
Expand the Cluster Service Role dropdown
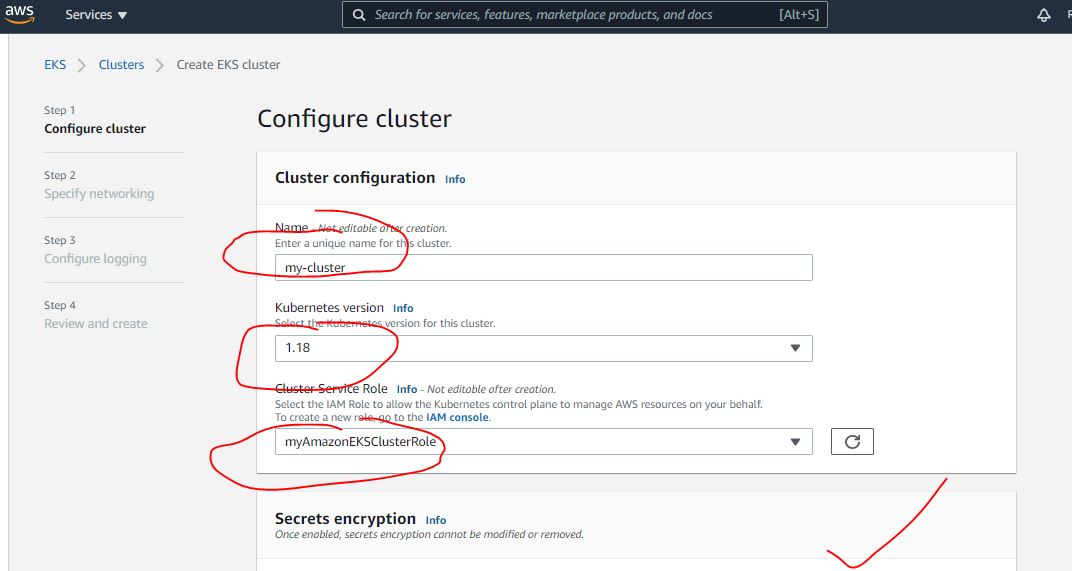pyautogui.click(x=543, y=442)
